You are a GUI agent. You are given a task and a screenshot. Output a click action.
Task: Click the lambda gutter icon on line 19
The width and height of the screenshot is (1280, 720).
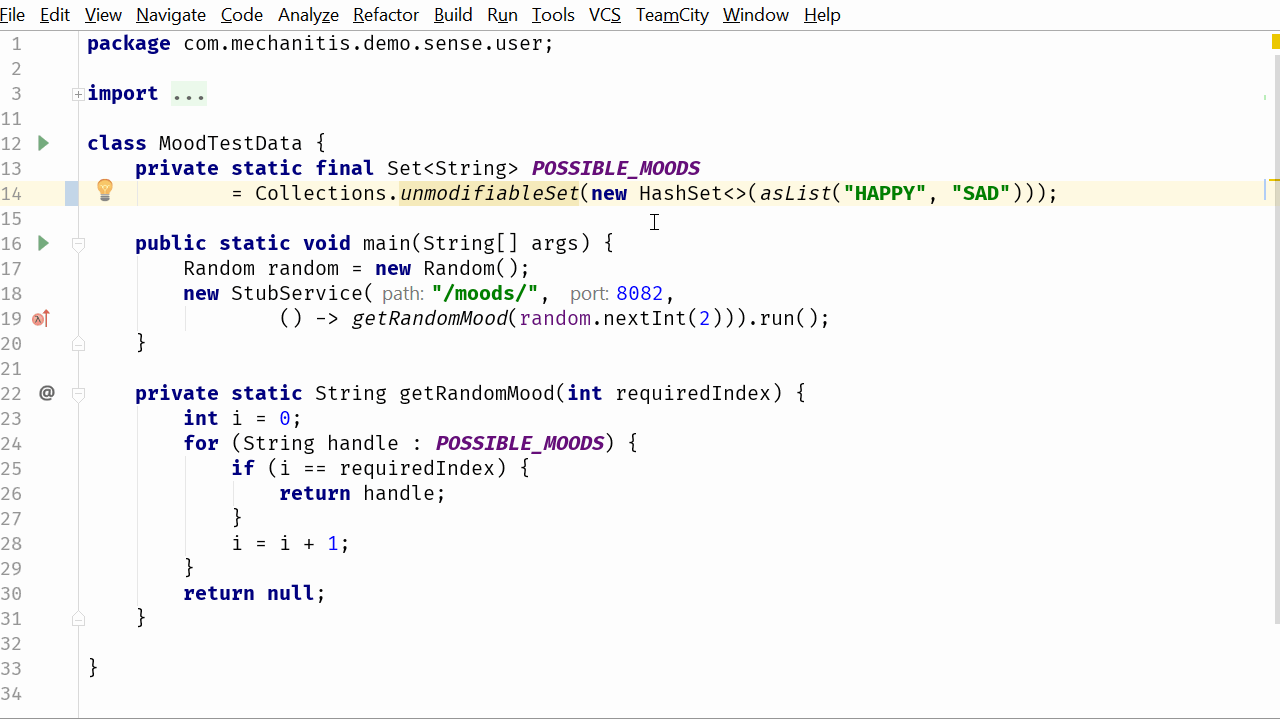pyautogui.click(x=38, y=318)
